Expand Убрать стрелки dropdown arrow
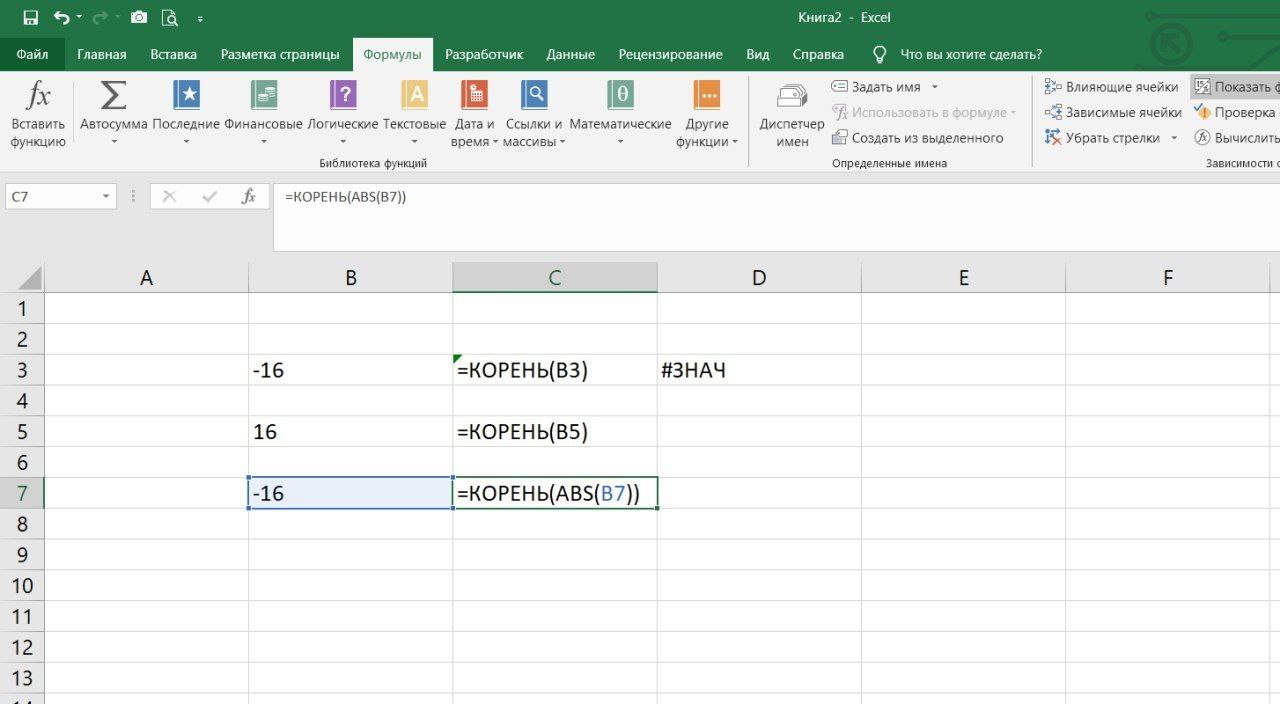The image size is (1280, 704). 1174,138
